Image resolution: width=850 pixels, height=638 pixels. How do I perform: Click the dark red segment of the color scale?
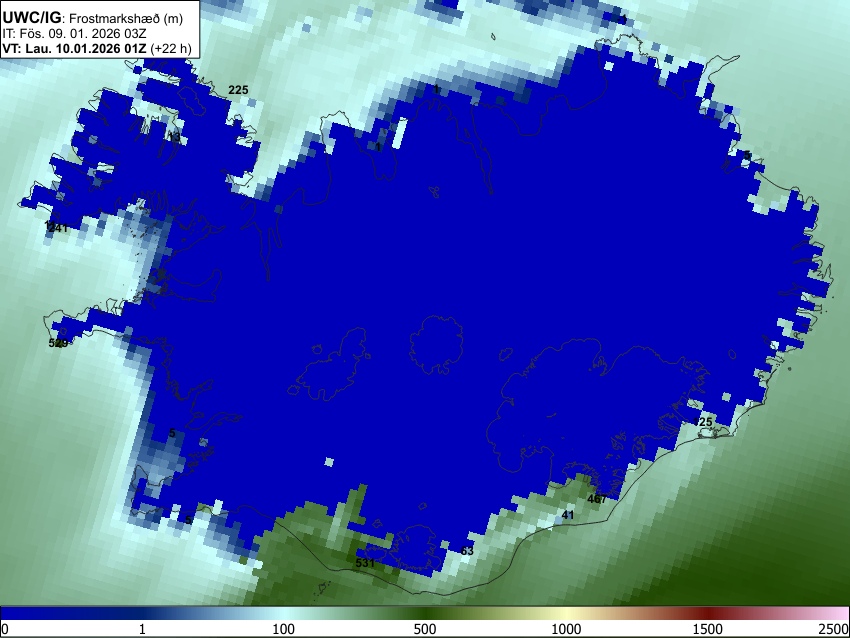pyautogui.click(x=707, y=614)
